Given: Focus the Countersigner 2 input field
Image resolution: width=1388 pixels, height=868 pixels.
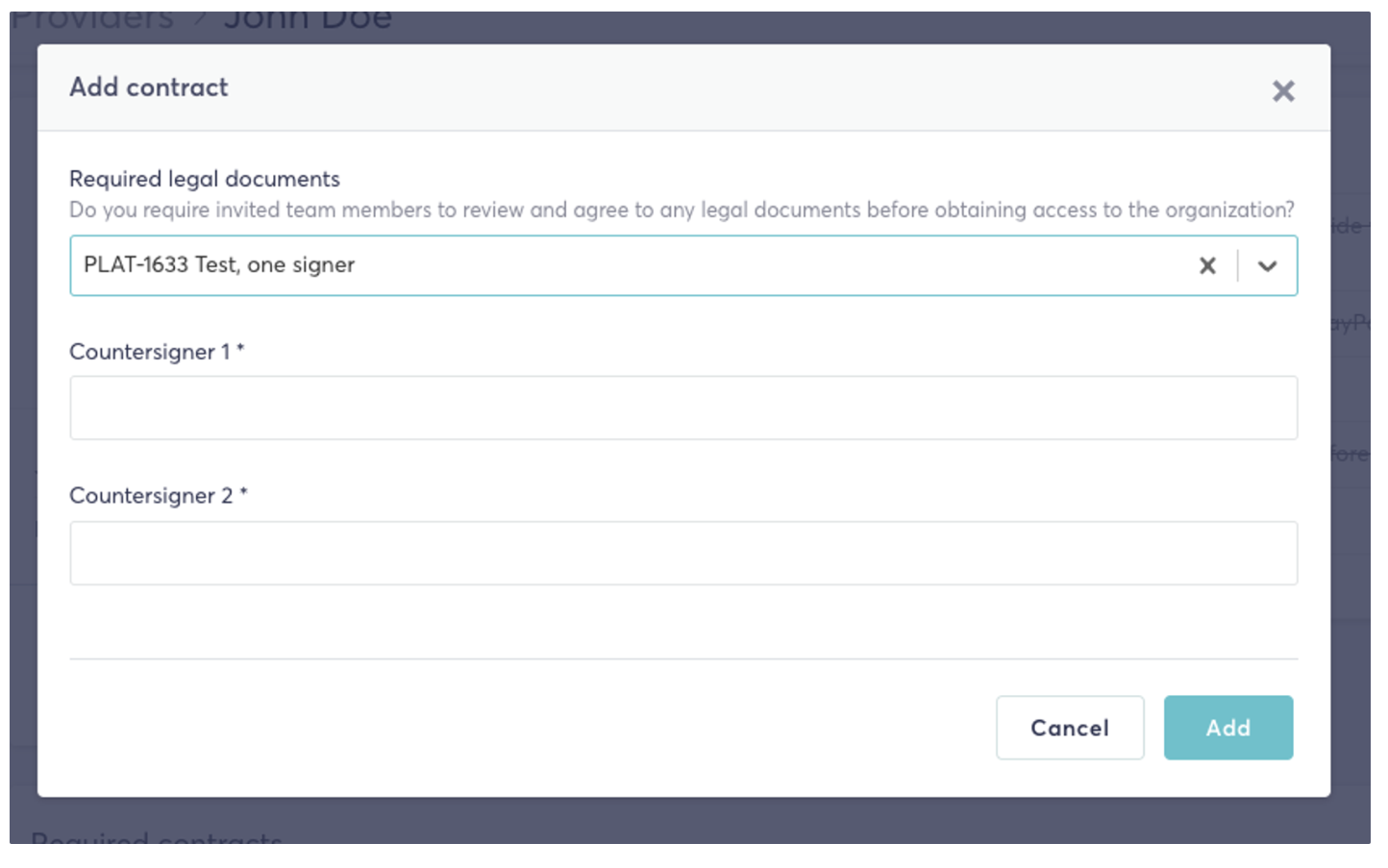Looking at the screenshot, I should pyautogui.click(x=683, y=553).
